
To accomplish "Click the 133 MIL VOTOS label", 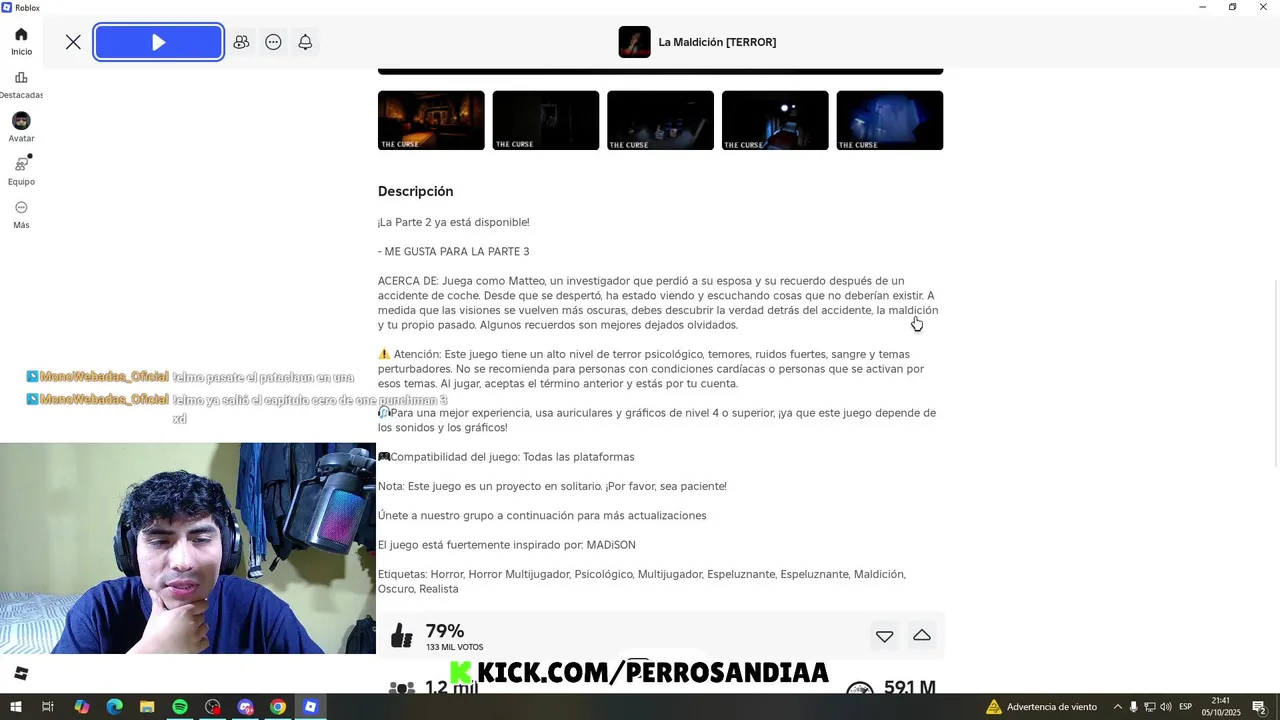I will click(454, 647).
